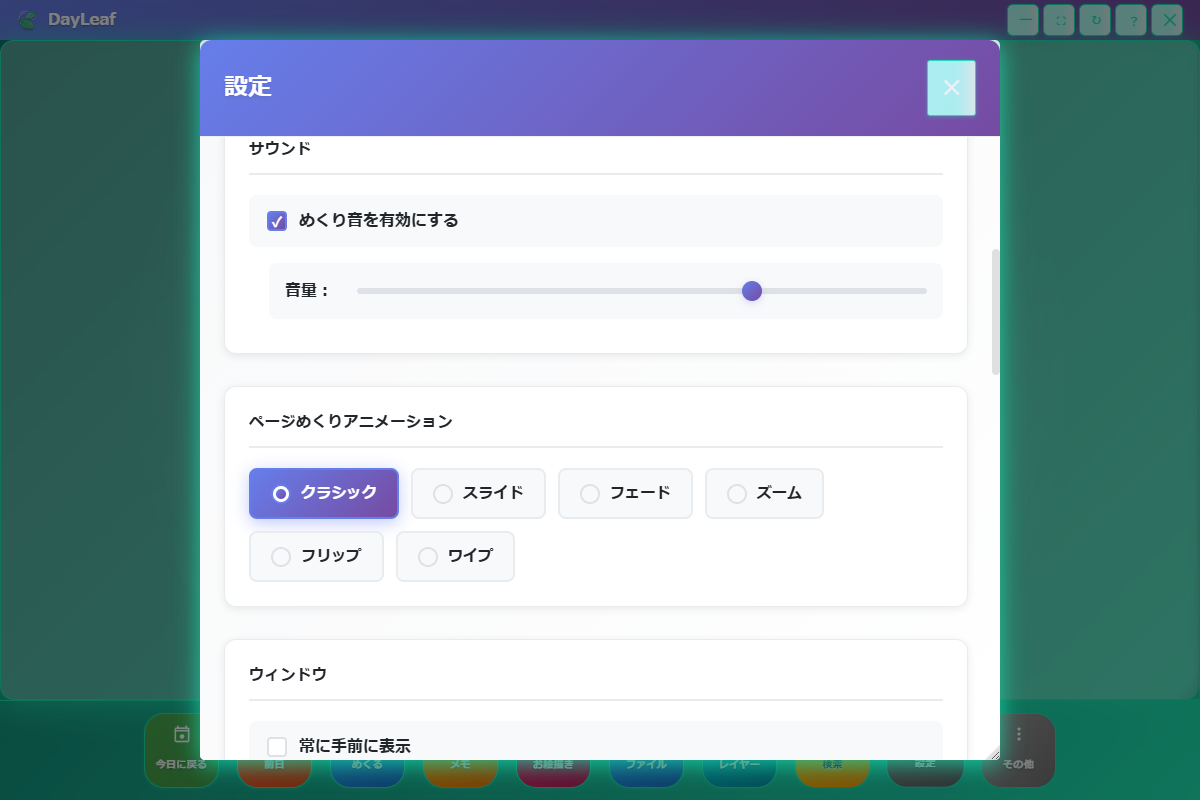Enable 常に手前に表示 option
Screen dimensions: 1200x800
point(276,746)
